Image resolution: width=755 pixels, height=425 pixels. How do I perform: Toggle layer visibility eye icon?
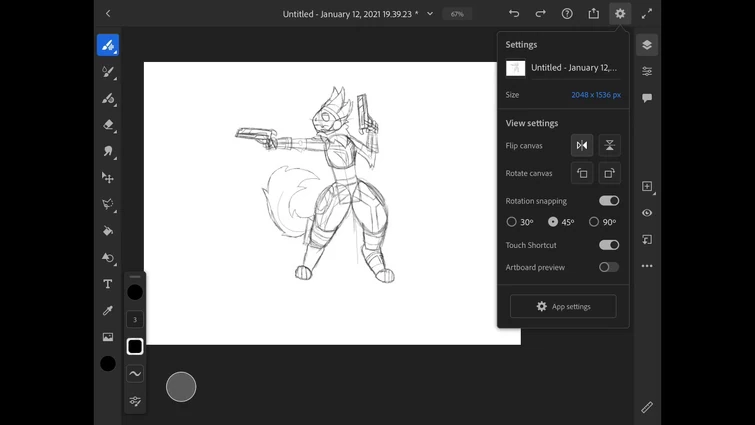tap(647, 213)
